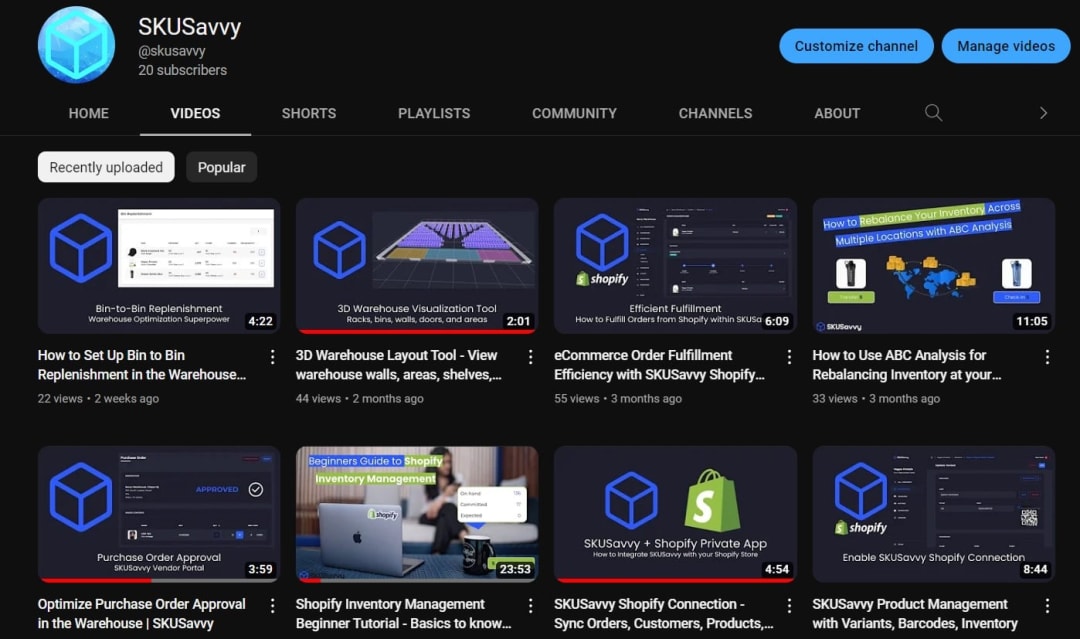This screenshot has height=639, width=1080.
Task: Open options menu for Bin to Bin Replenishment video
Action: [x=273, y=357]
